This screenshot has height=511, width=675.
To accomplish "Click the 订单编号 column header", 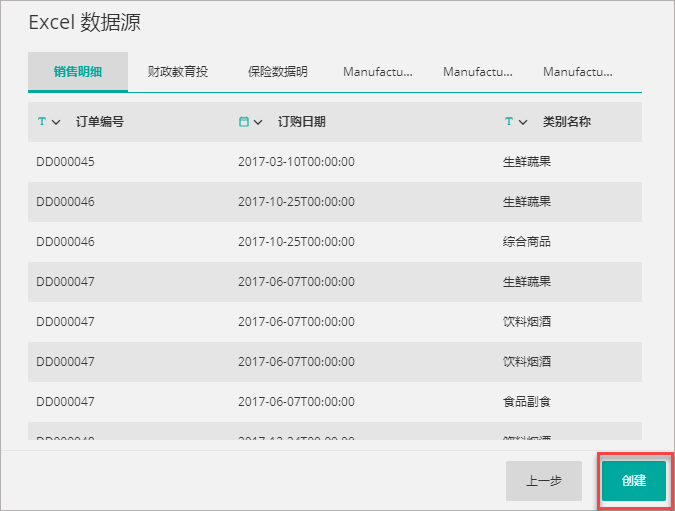I will click(x=100, y=122).
